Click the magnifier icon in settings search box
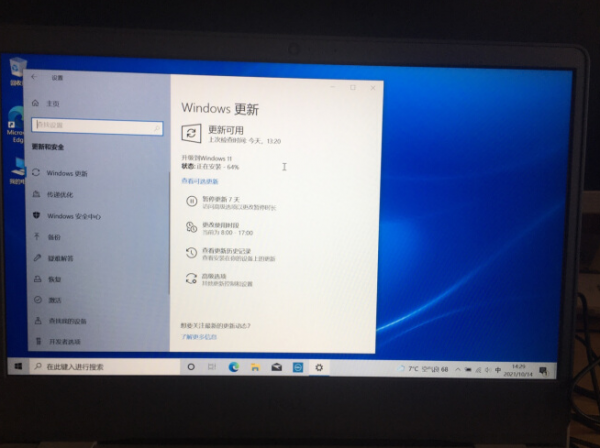The height and width of the screenshot is (448, 600). [157, 128]
